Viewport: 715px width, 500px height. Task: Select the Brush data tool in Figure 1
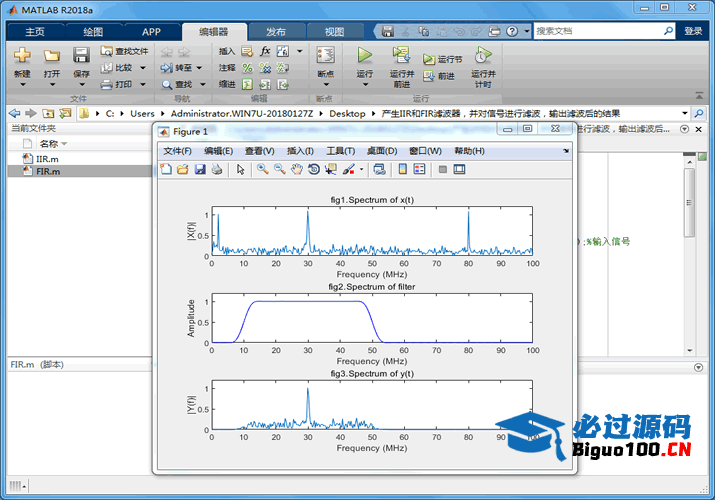coord(349,170)
